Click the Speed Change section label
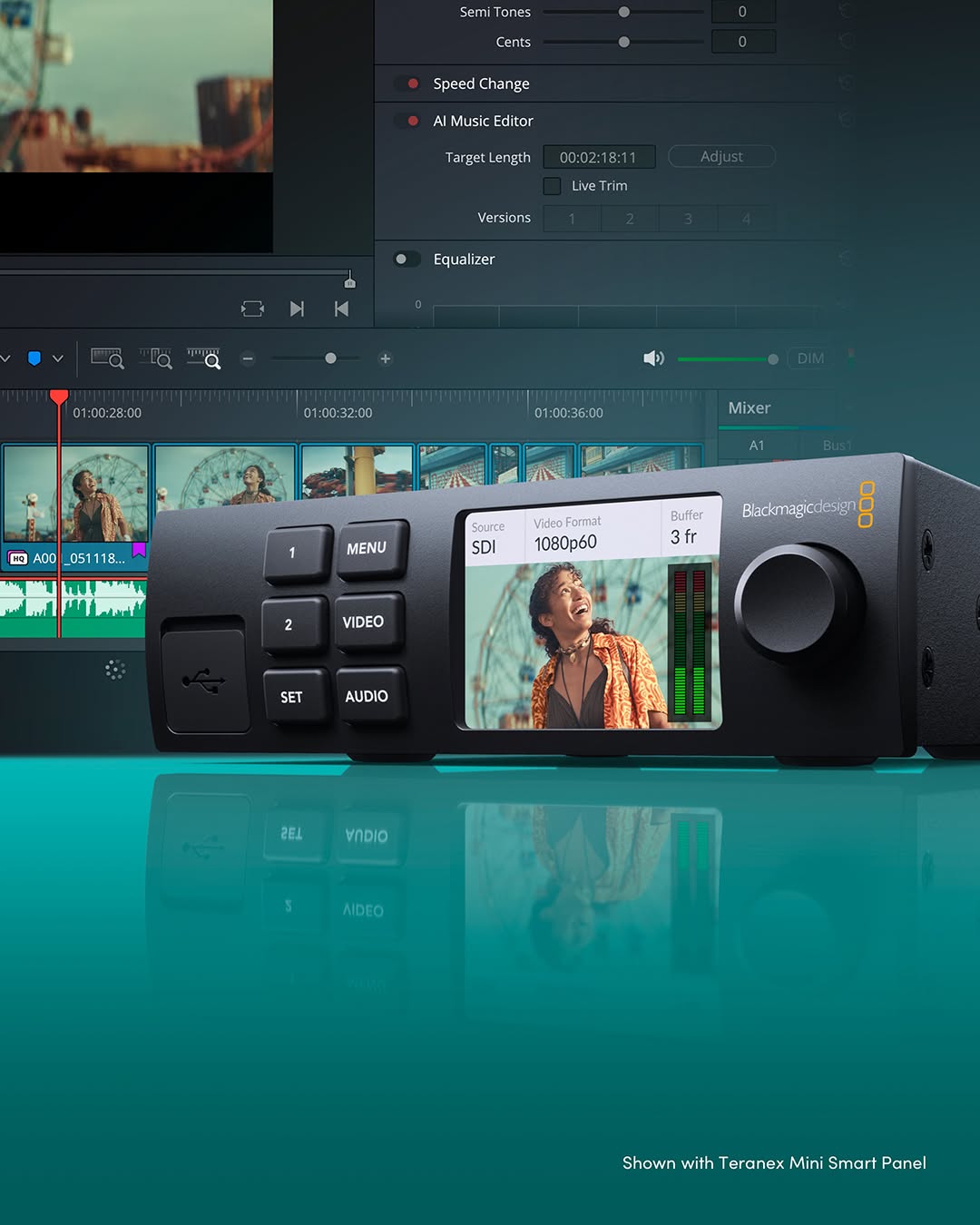This screenshot has height=1225, width=980. coord(481,83)
